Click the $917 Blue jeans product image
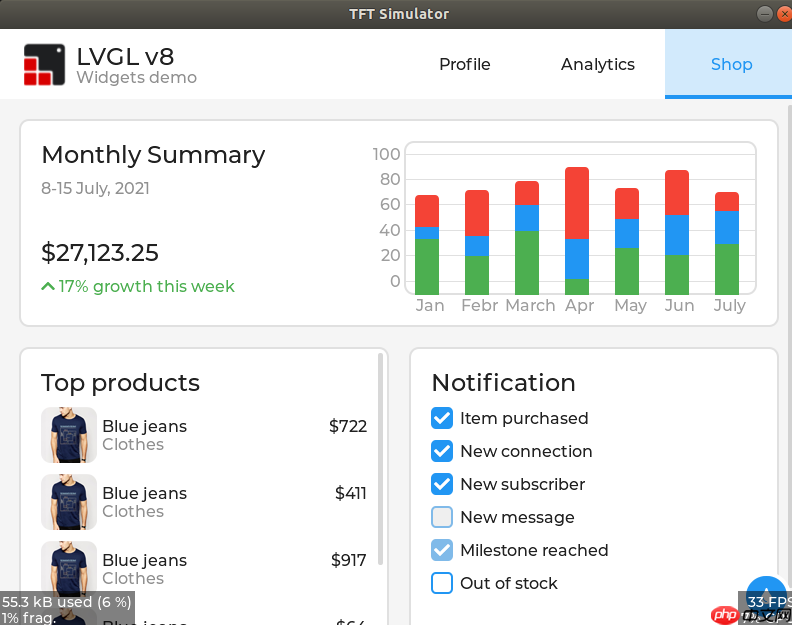The width and height of the screenshot is (792, 625). pos(69,569)
